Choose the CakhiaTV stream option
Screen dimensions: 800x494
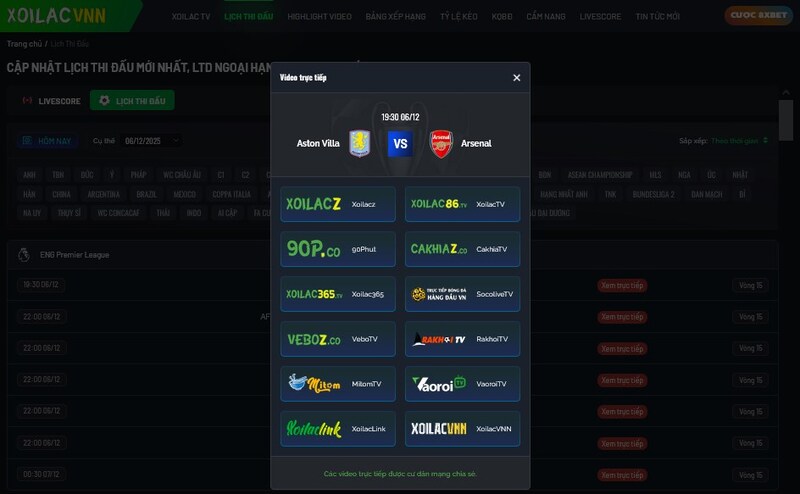462,249
